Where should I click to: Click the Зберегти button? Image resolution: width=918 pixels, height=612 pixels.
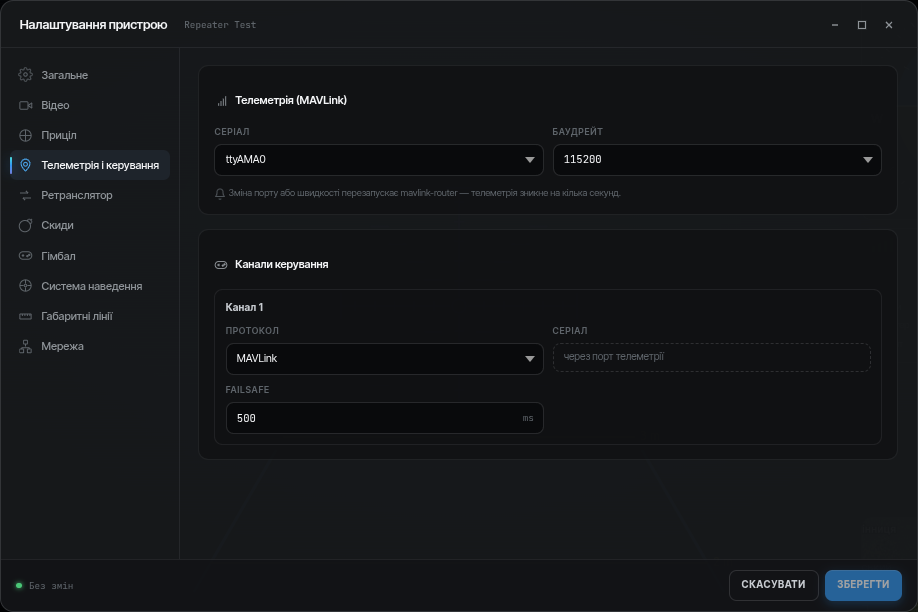(x=863, y=585)
